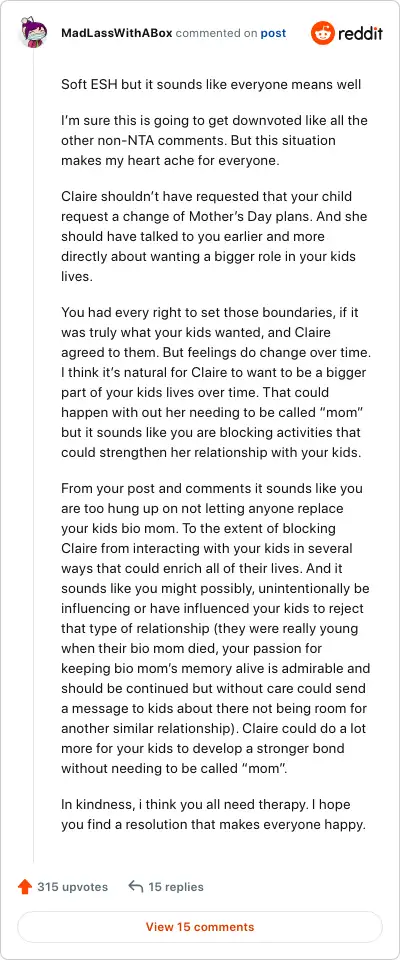Image resolution: width=400 pixels, height=960 pixels.
Task: Click the orange Reddit Snoo logo icon
Action: (322, 33)
